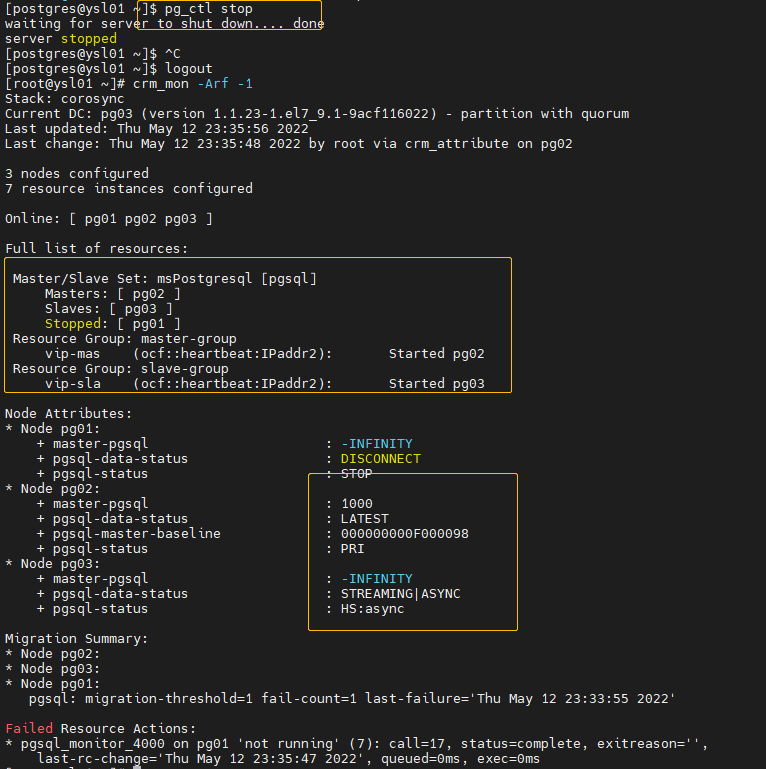Click pg01's '-INFINITY' master-pgsql value

coord(377,444)
